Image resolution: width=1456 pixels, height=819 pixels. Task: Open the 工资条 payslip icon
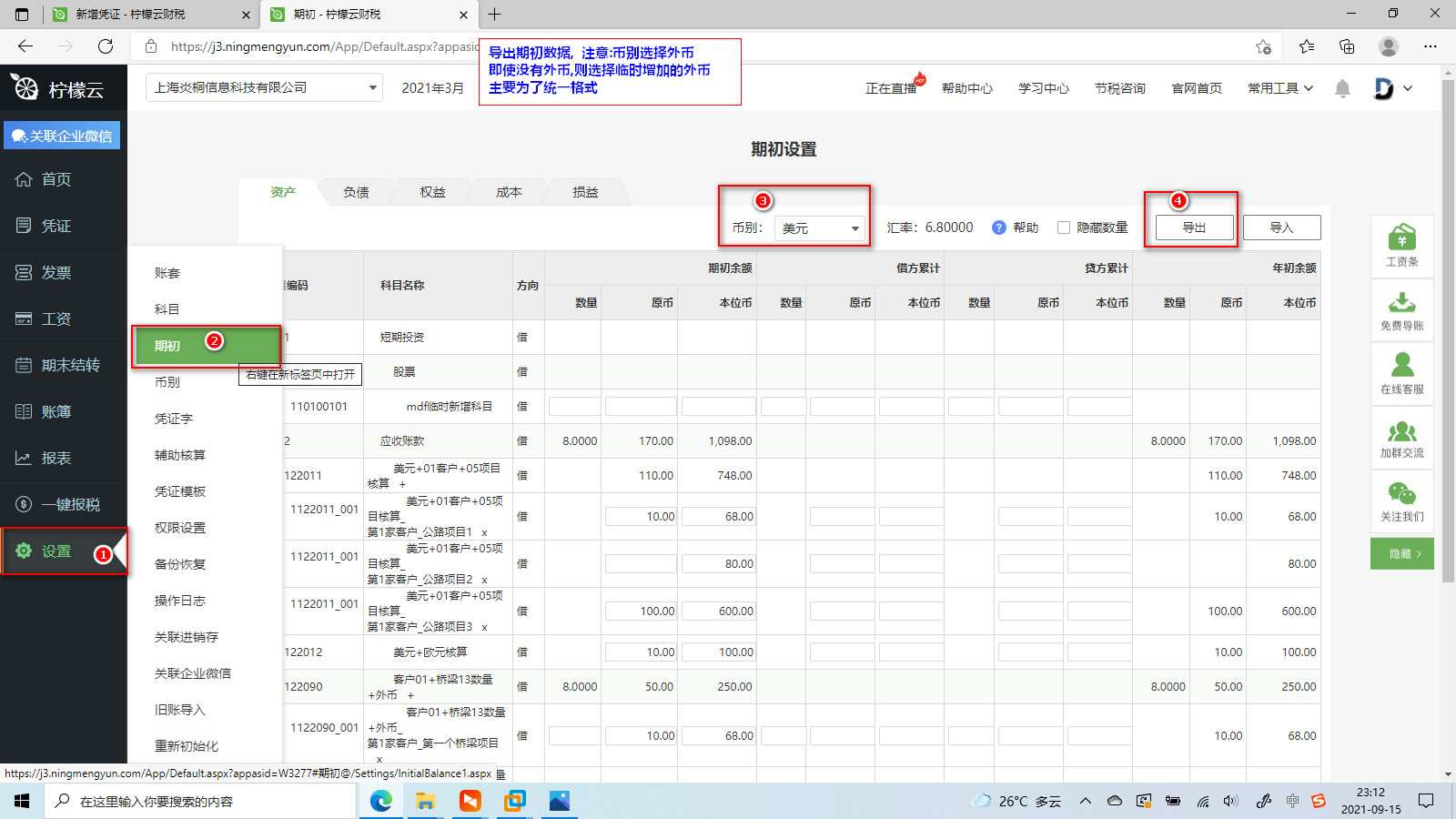pyautogui.click(x=1401, y=240)
